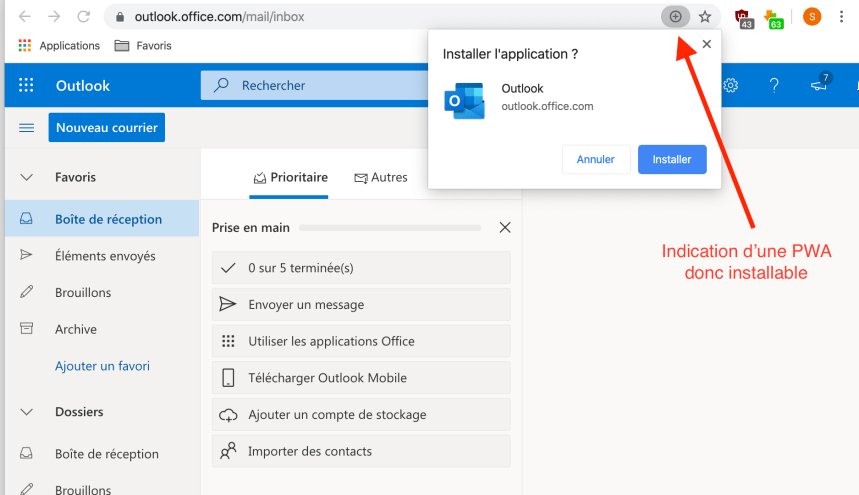Screen dimensions: 859x495
Task: Click the install PWA plus icon in address bar
Action: 676,17
